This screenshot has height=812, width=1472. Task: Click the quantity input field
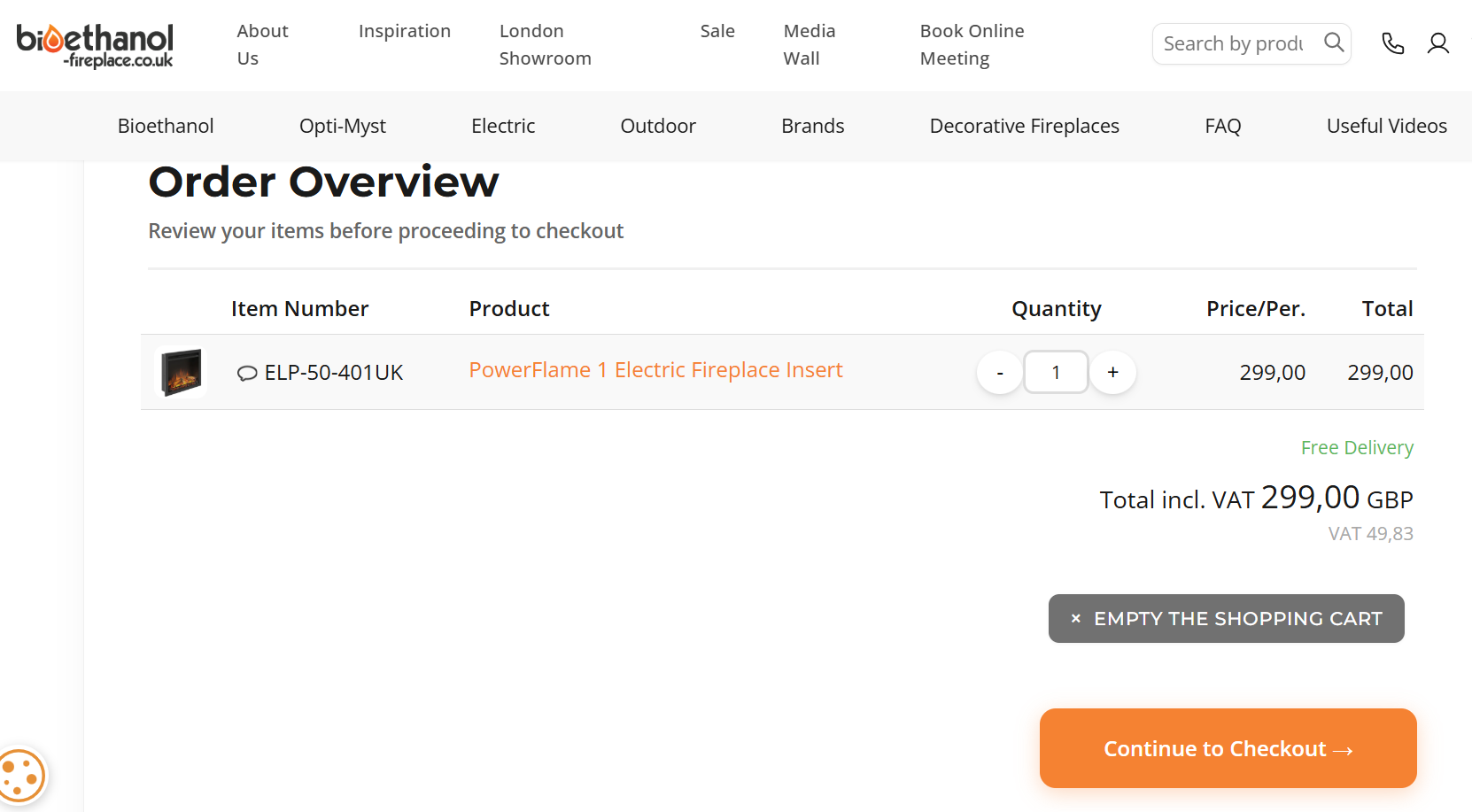click(x=1056, y=373)
